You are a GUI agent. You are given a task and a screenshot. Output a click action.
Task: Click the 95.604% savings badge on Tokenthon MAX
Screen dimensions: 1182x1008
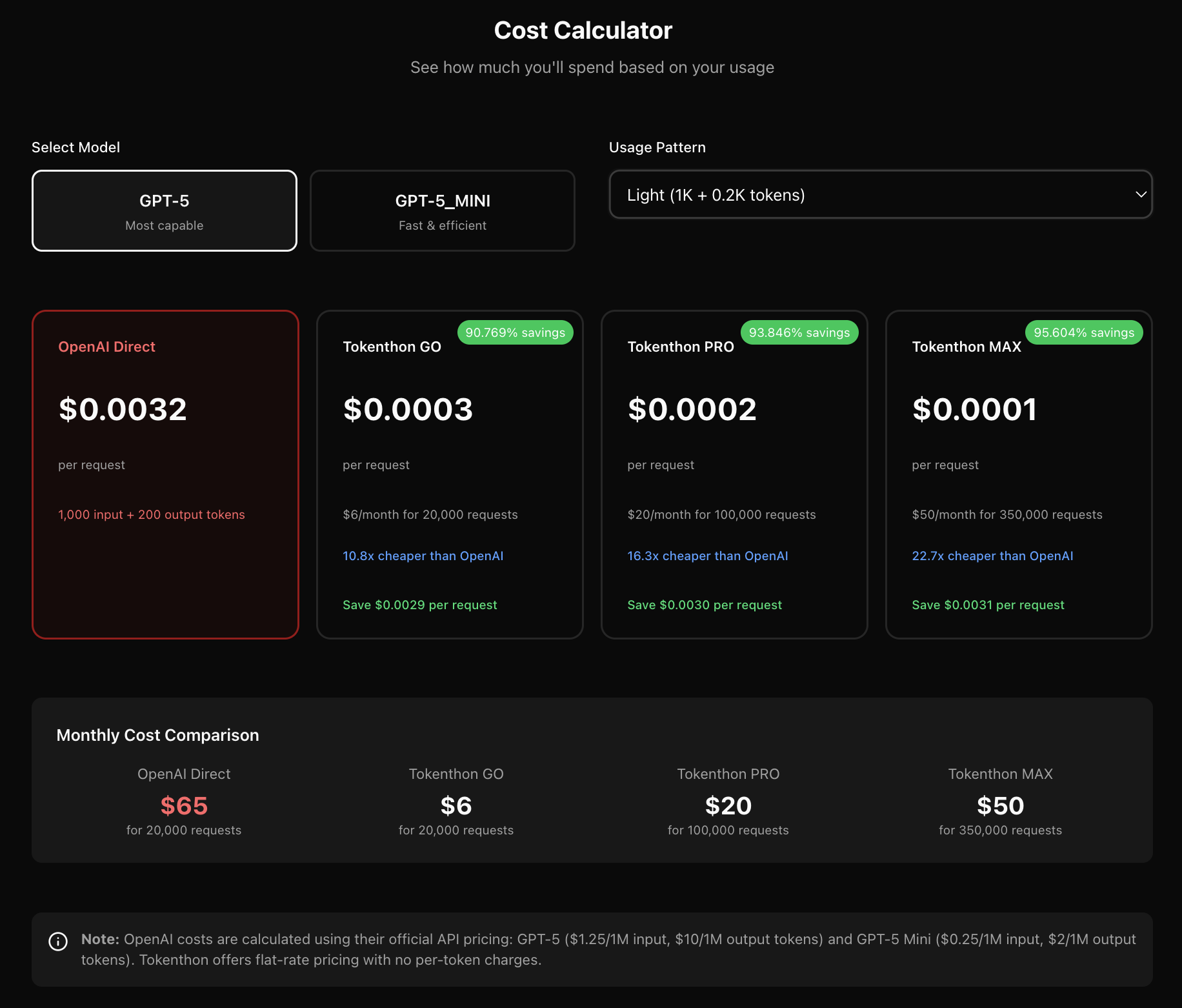[1083, 332]
